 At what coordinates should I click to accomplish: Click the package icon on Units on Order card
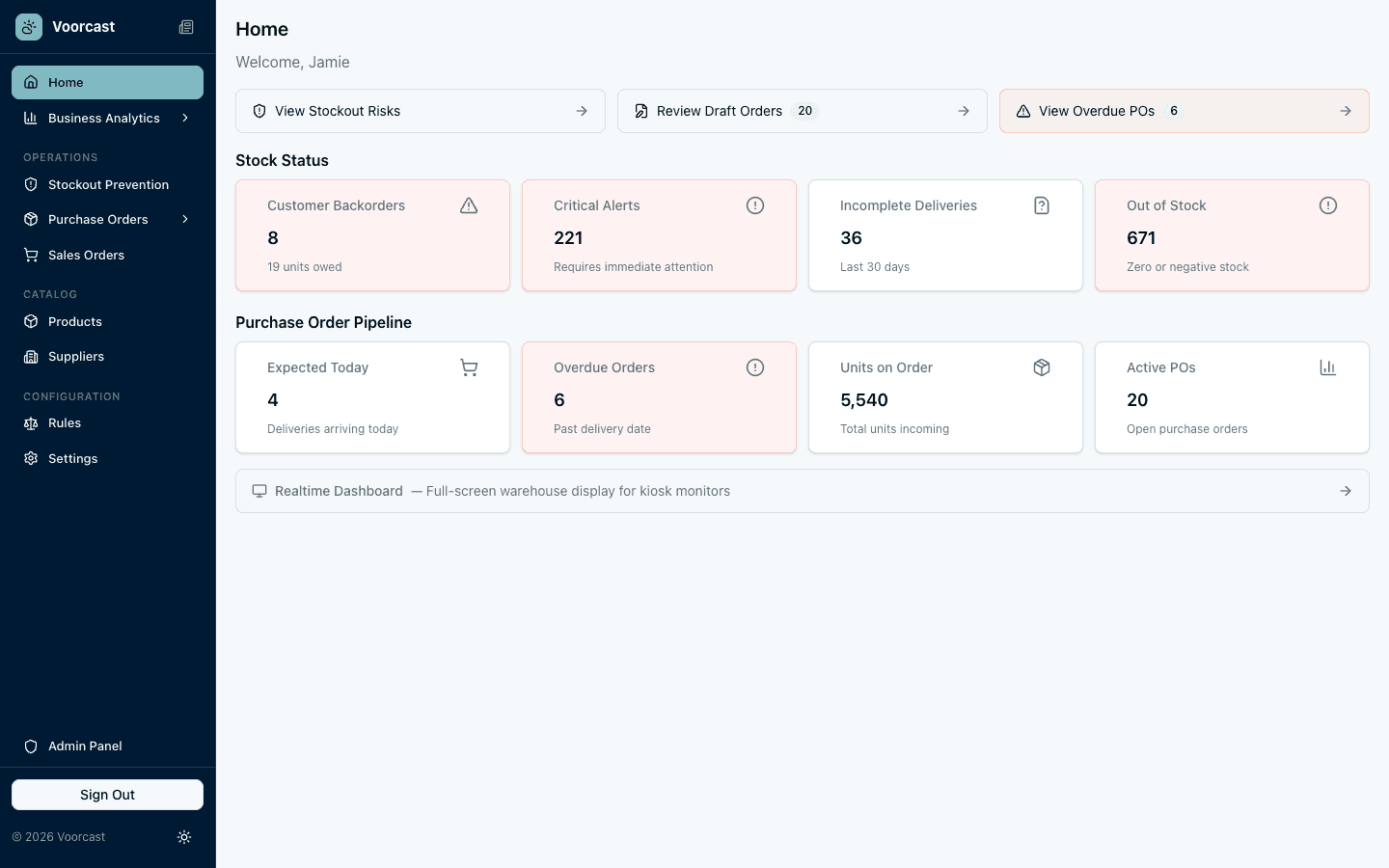[x=1042, y=367]
